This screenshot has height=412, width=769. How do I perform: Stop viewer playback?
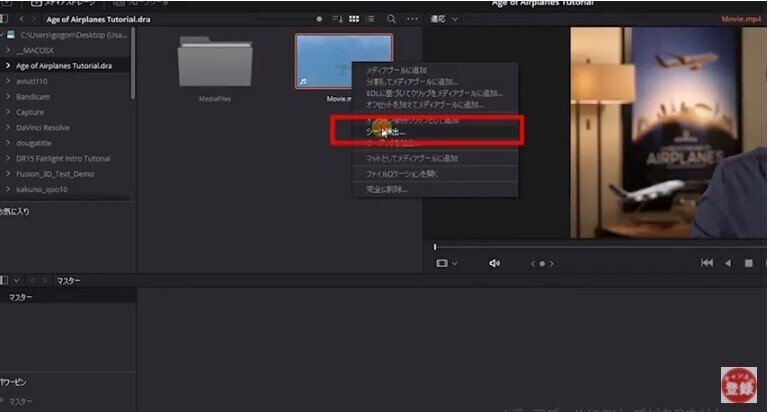pos(748,263)
